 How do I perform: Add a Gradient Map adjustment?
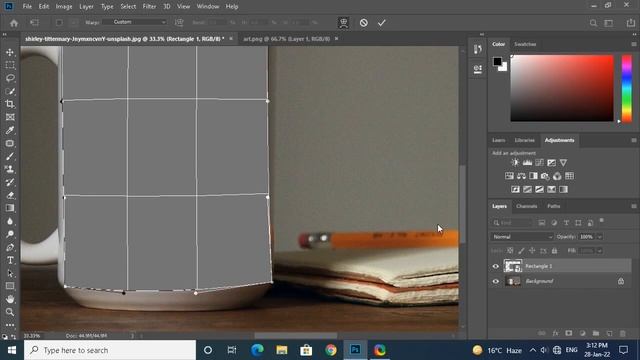(563, 189)
